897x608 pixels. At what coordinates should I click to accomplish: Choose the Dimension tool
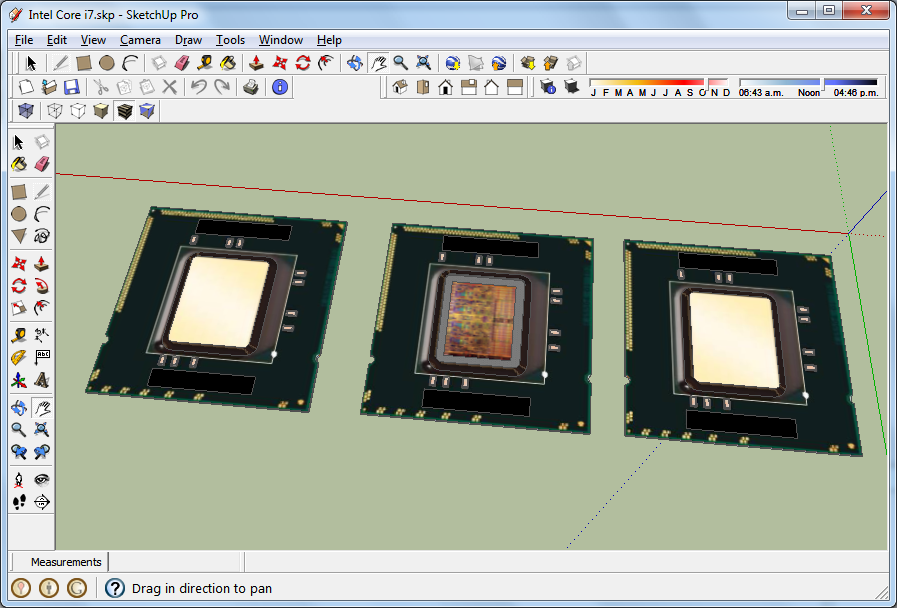click(42, 335)
